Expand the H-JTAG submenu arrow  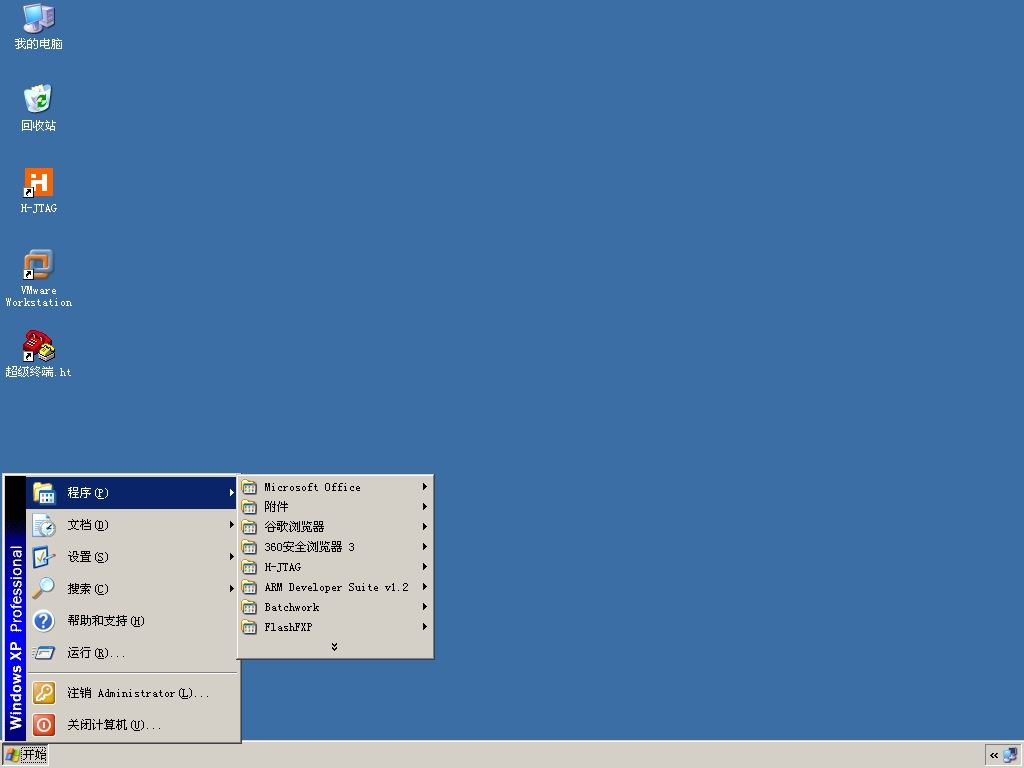click(424, 567)
